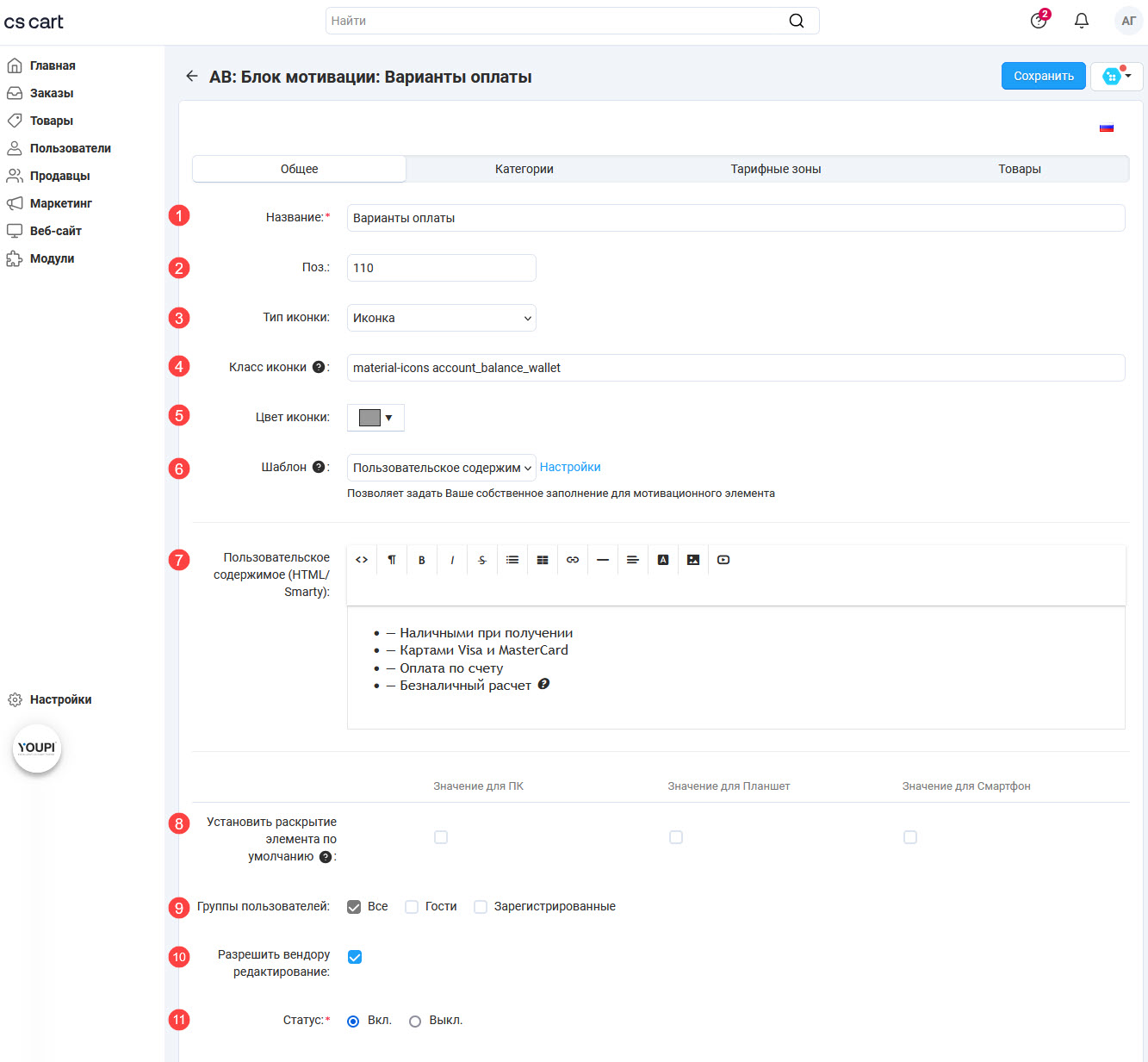
Task: Select the Выкл. status radio button
Action: coord(415,1022)
